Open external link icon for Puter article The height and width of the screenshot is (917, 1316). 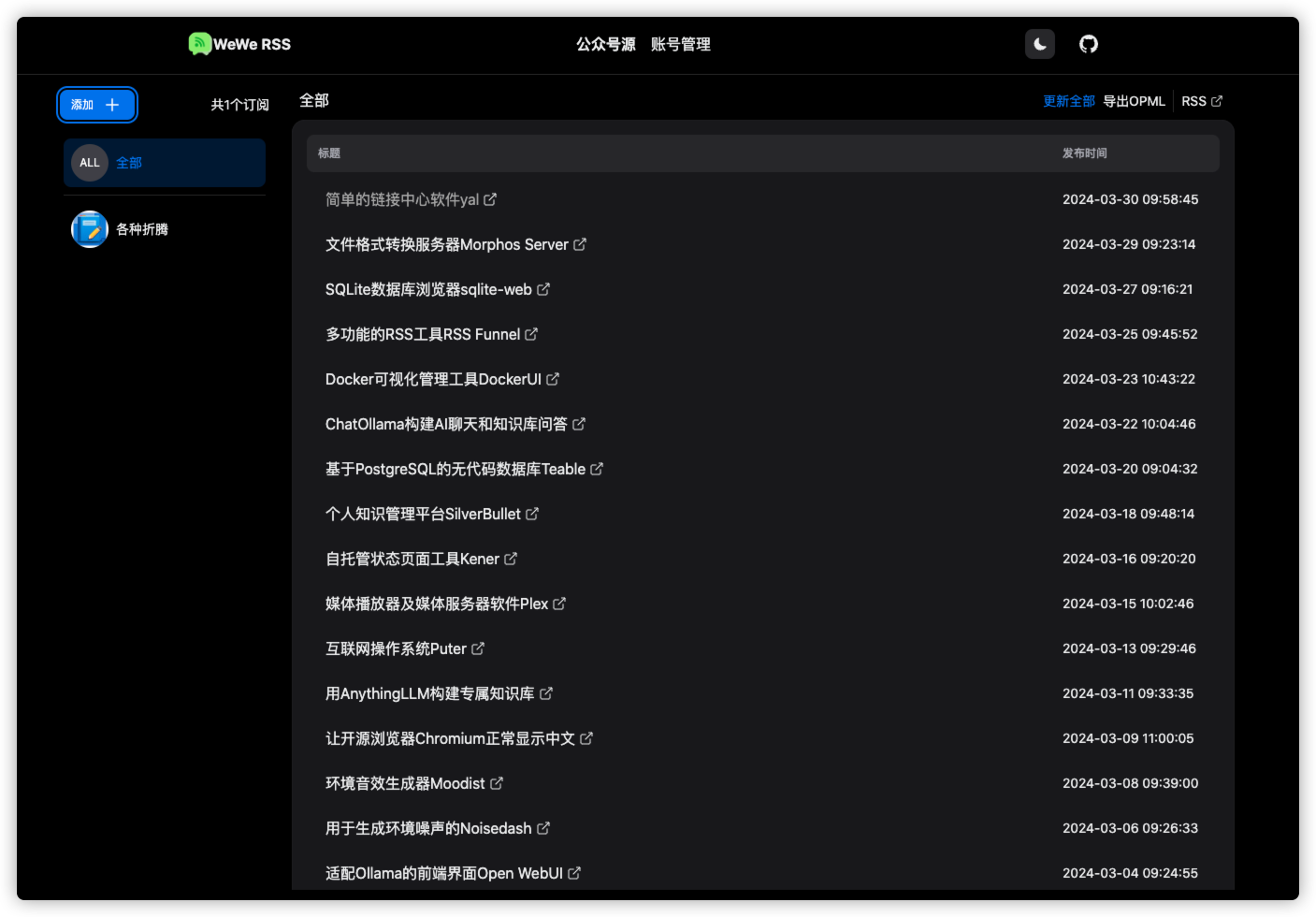tap(478, 648)
